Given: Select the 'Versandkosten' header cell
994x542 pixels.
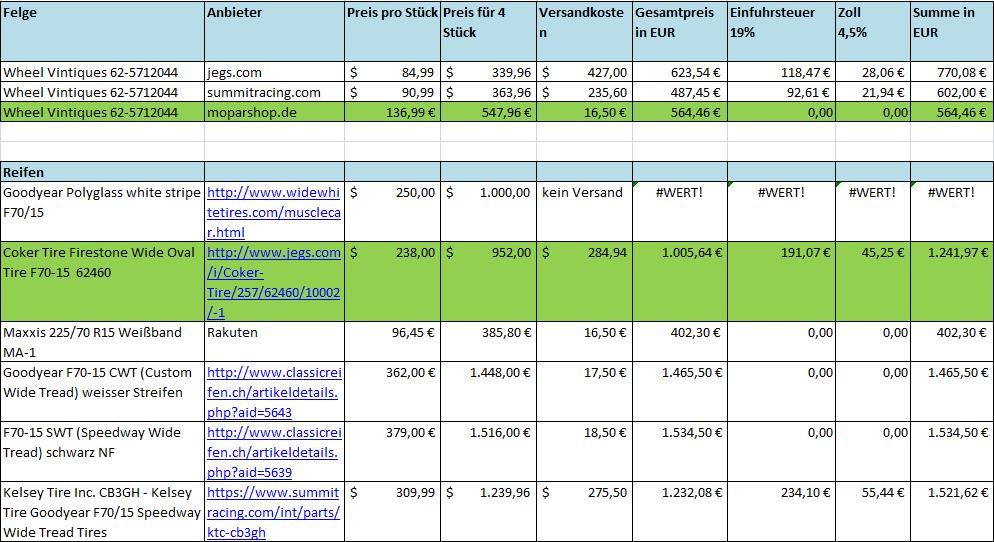Looking at the screenshot, I should pos(584,31).
